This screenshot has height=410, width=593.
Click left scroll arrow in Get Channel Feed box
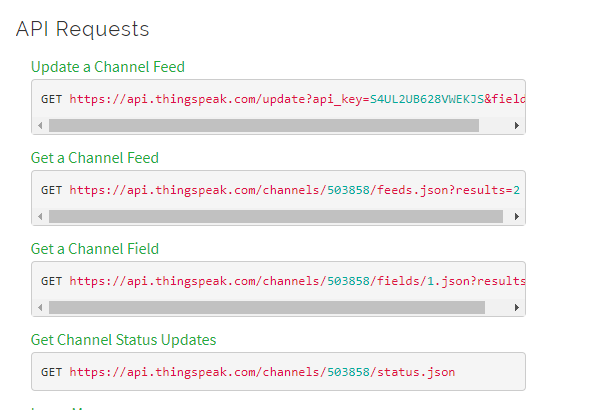point(40,217)
